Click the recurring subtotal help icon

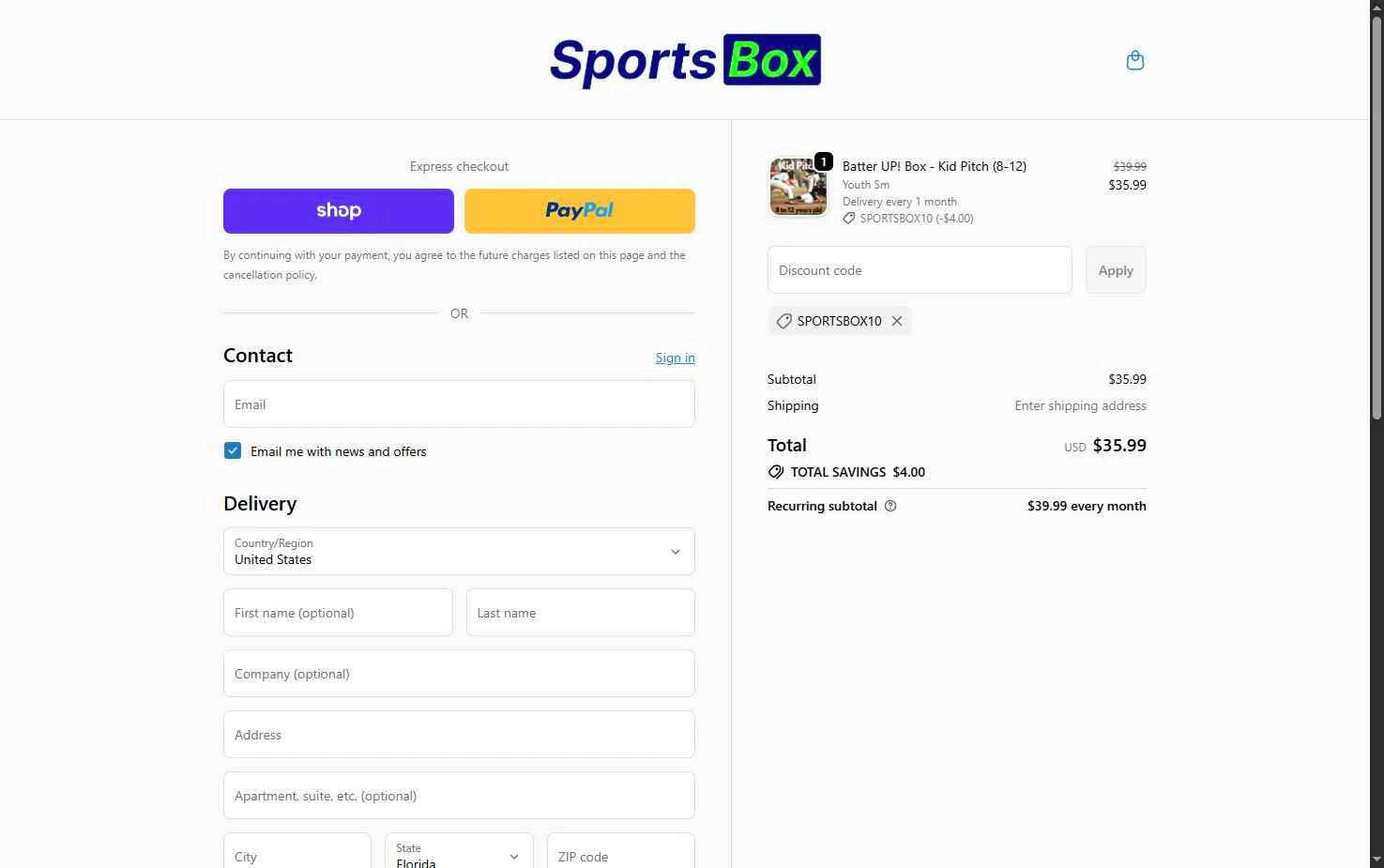pyautogui.click(x=890, y=506)
